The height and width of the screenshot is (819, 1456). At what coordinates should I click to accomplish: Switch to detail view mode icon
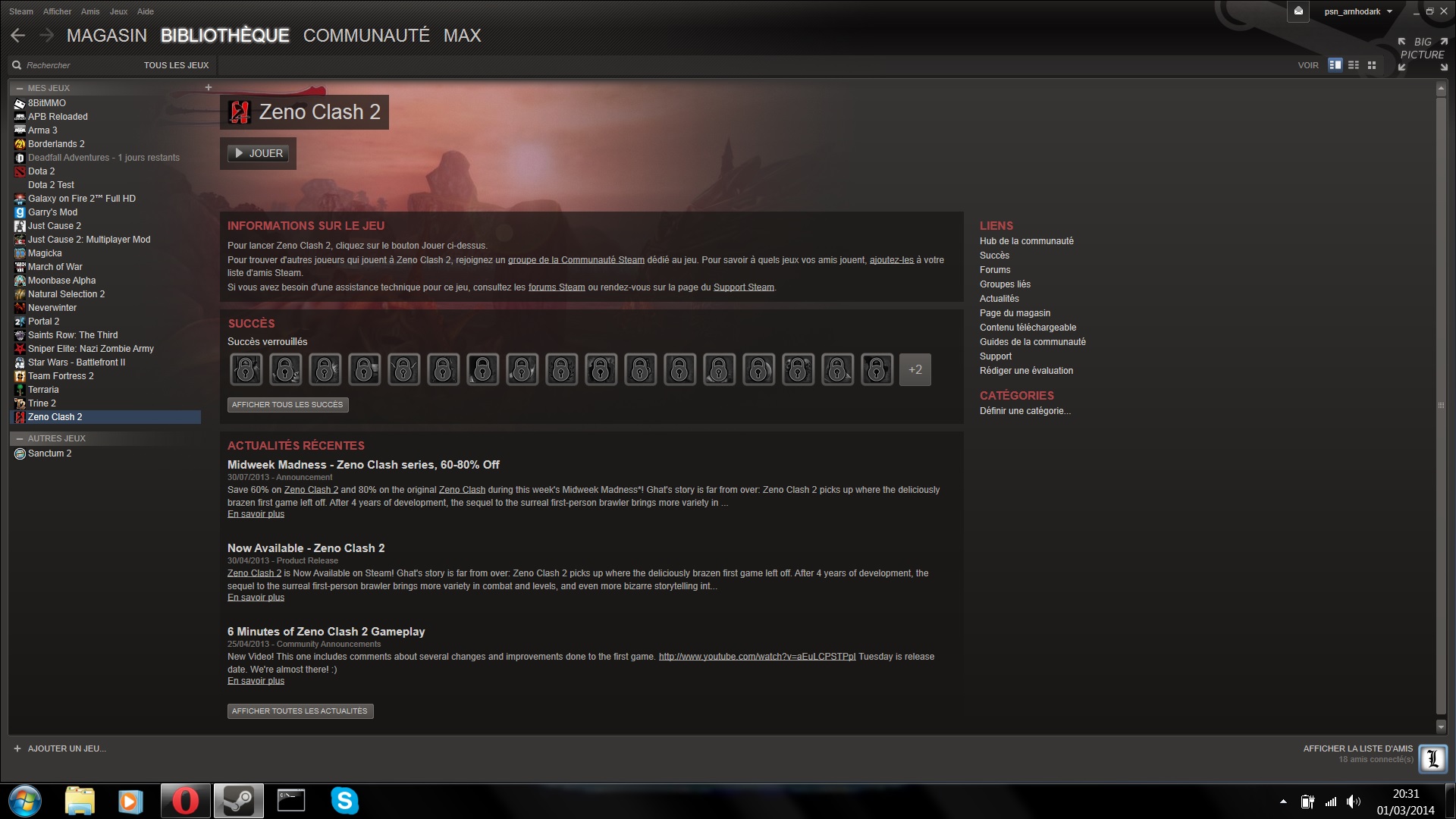[1335, 65]
